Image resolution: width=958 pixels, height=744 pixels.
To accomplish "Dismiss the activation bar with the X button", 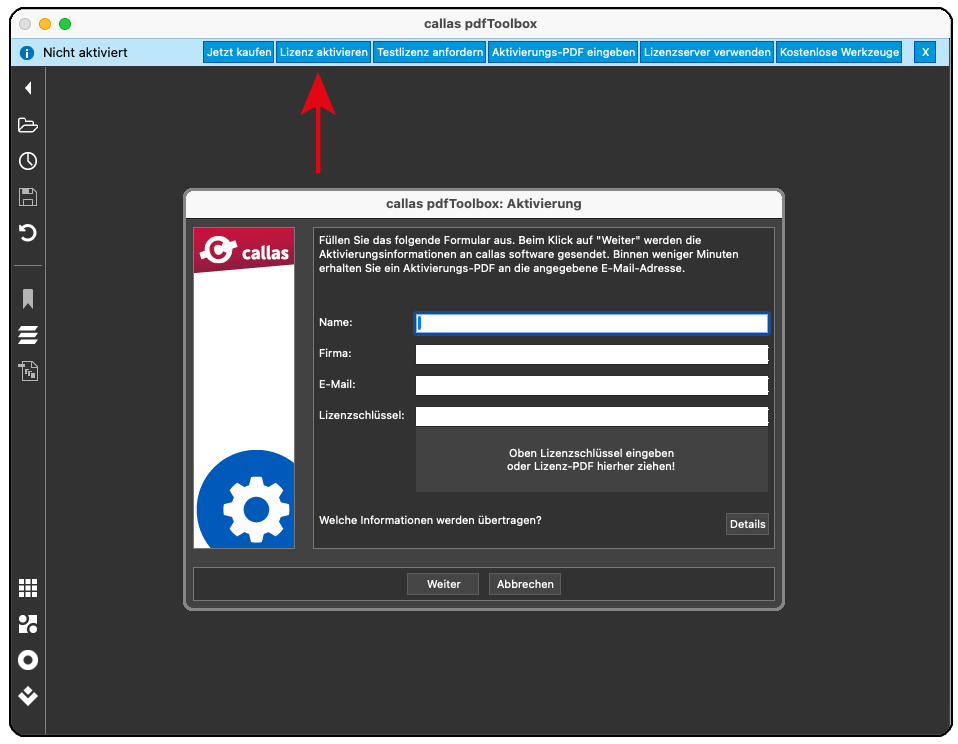I will pyautogui.click(x=925, y=52).
